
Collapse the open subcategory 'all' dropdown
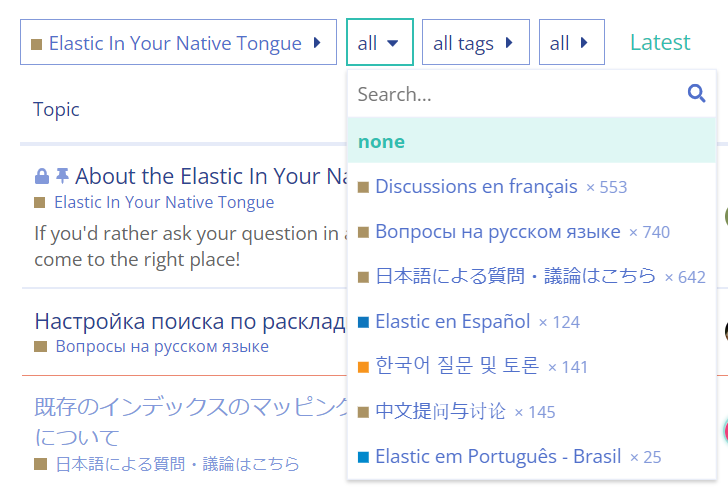tap(379, 43)
